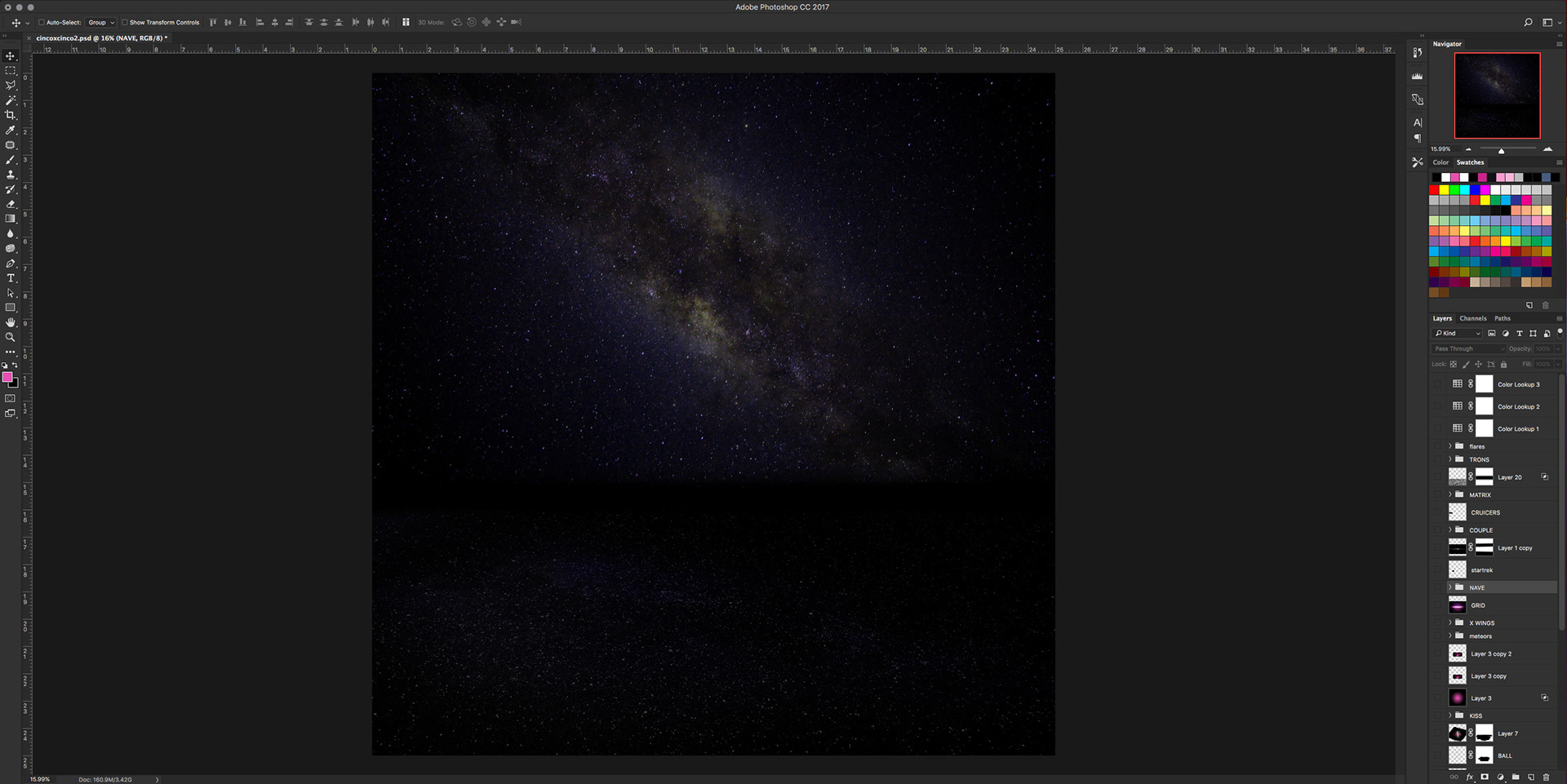This screenshot has width=1567, height=784.
Task: Select the Eyedropper tool
Action: pos(11,130)
